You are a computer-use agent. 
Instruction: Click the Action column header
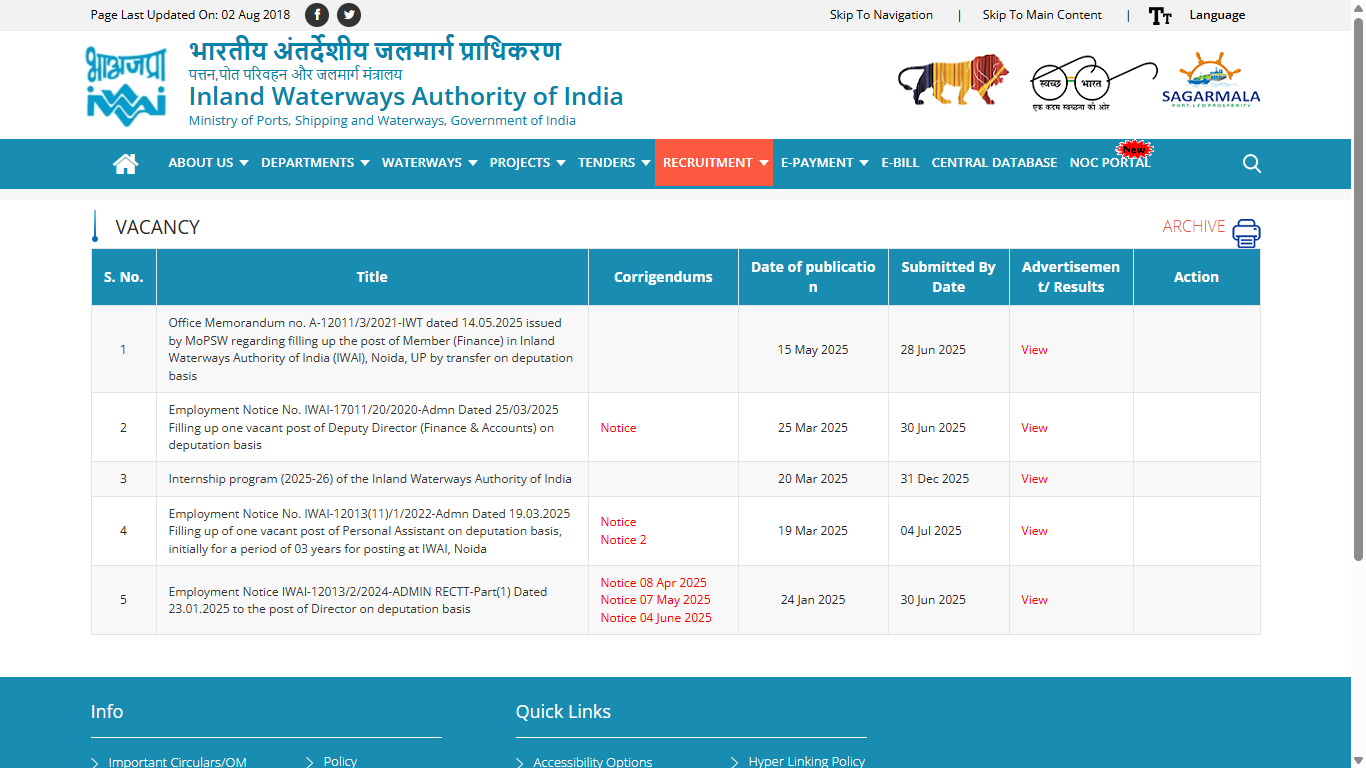pos(1196,277)
